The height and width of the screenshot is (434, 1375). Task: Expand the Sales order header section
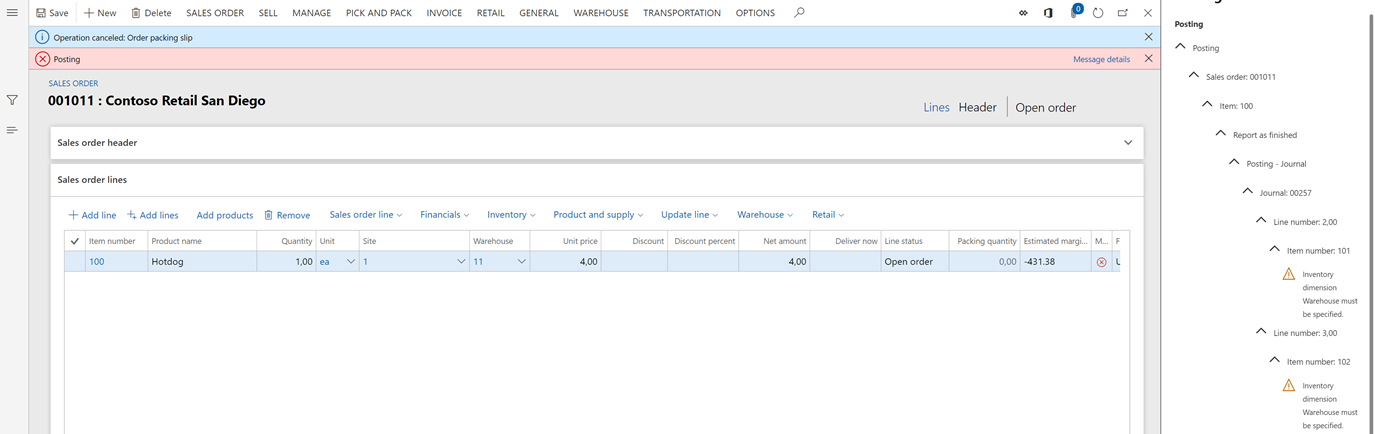tap(1128, 143)
